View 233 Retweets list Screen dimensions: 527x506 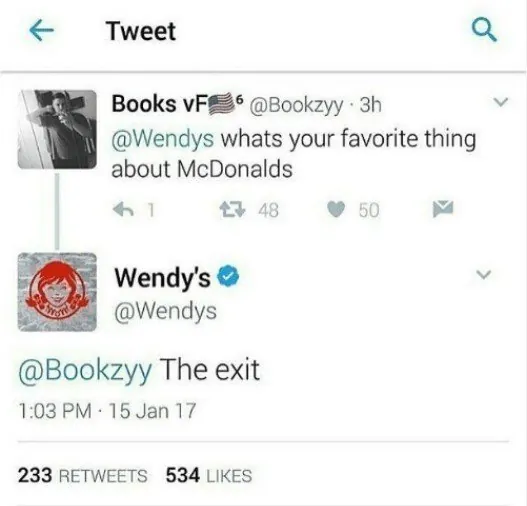83,475
